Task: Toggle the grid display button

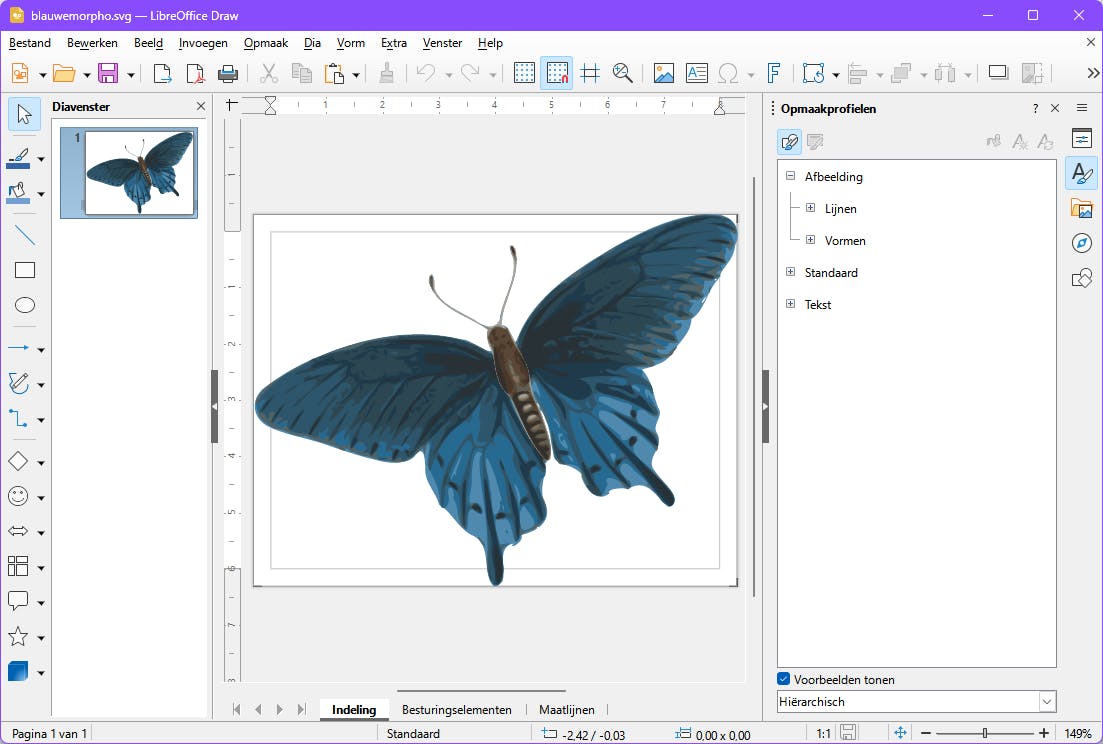Action: pos(524,73)
